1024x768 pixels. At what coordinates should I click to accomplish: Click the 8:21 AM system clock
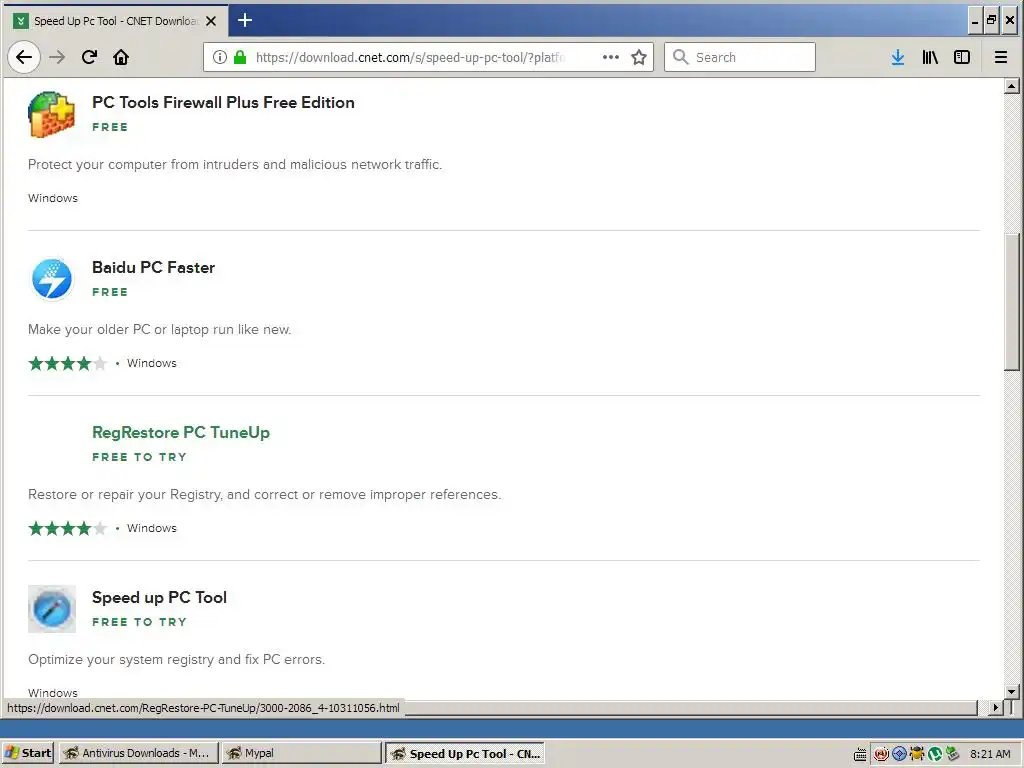tap(990, 754)
